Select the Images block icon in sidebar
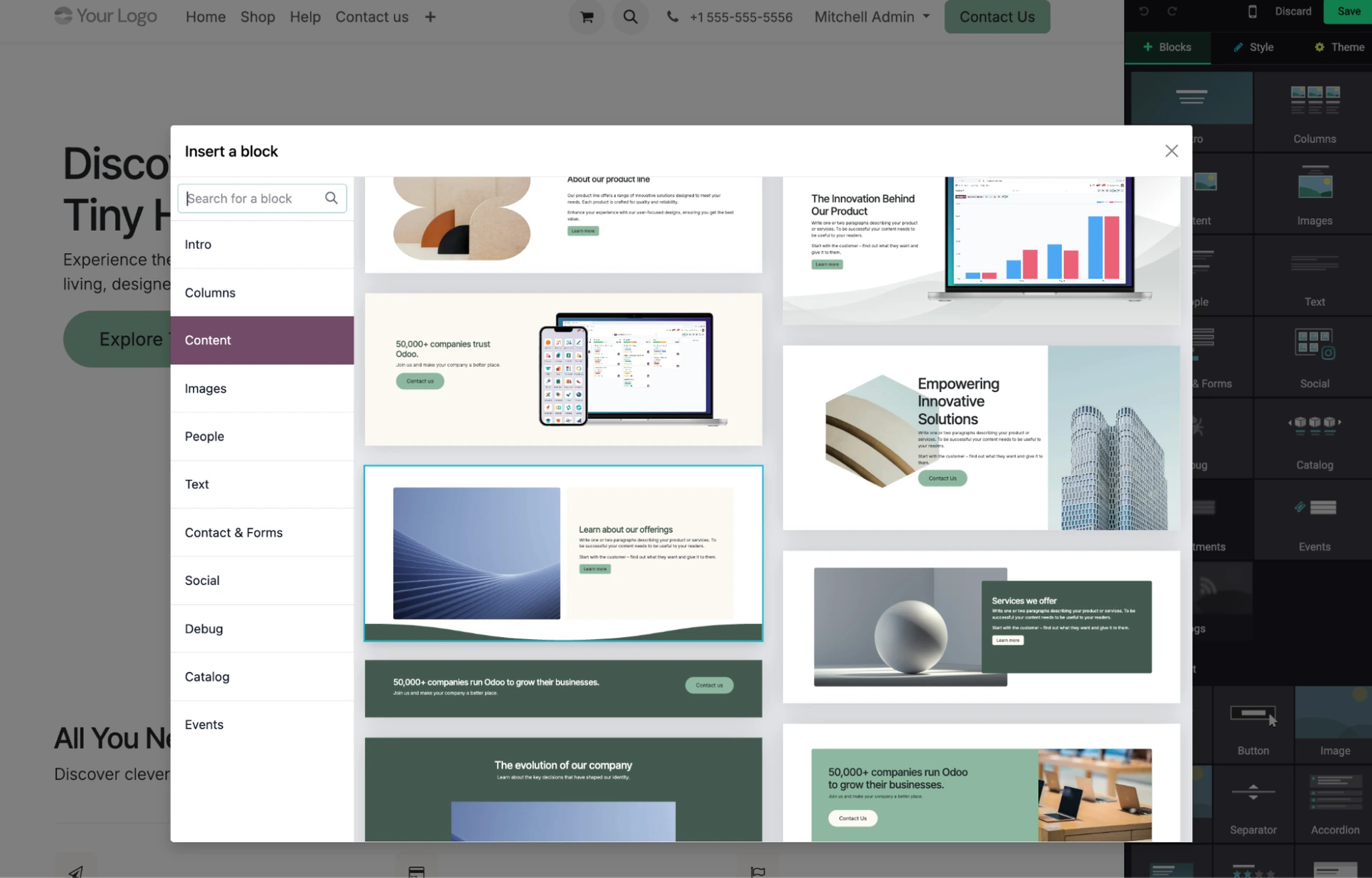 click(x=1314, y=194)
